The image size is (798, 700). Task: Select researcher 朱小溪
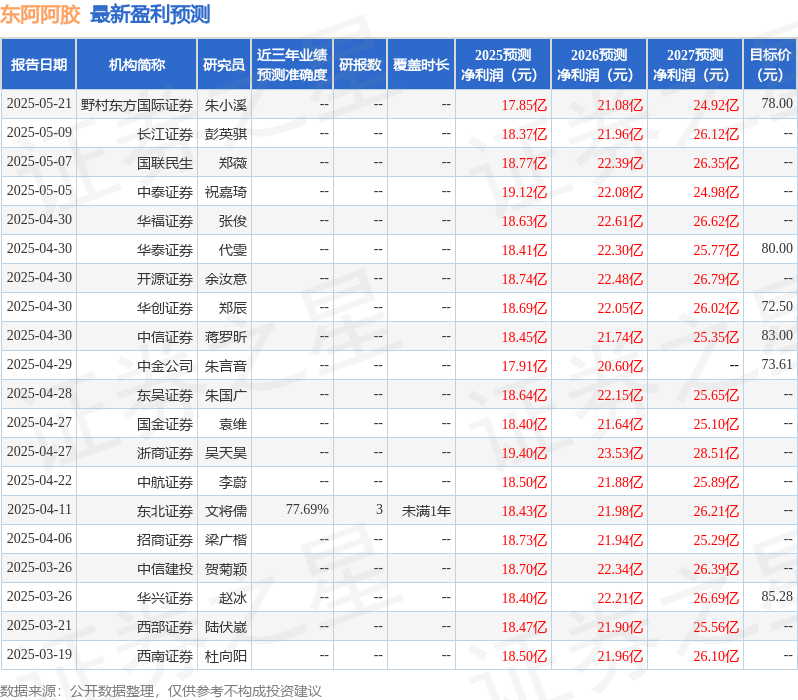tap(225, 105)
